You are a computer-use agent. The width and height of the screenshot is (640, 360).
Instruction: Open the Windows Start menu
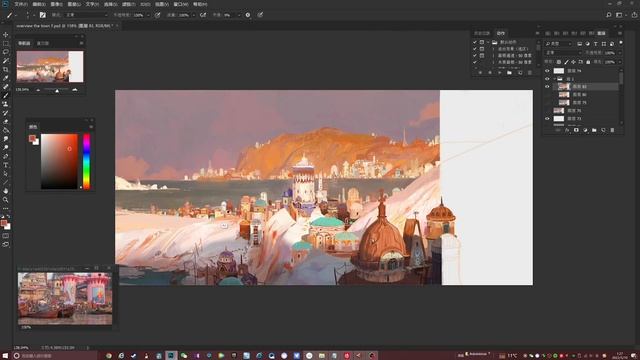pos(5,356)
